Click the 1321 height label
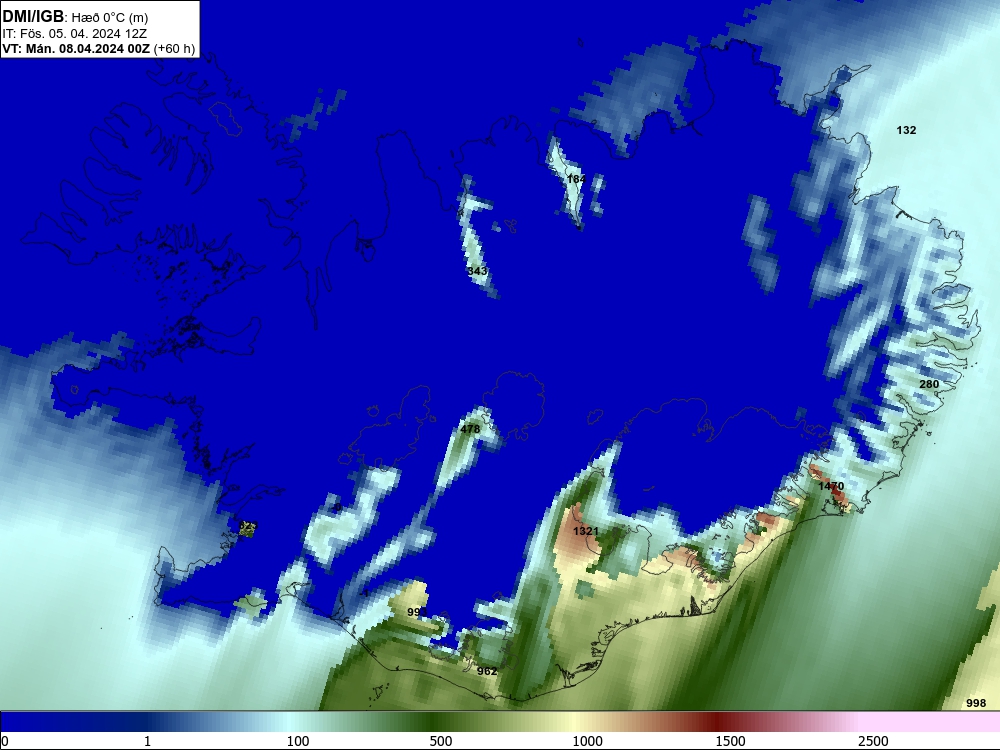1000x750 pixels. [585, 531]
